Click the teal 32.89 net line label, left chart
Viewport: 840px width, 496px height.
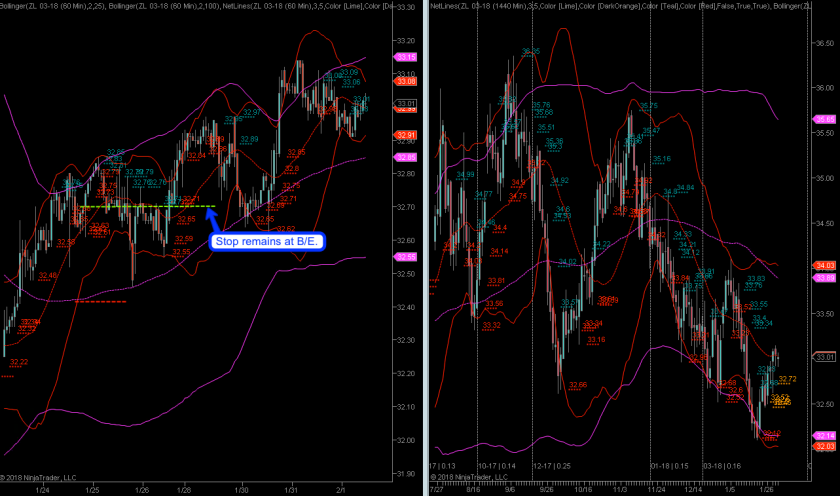pos(249,139)
